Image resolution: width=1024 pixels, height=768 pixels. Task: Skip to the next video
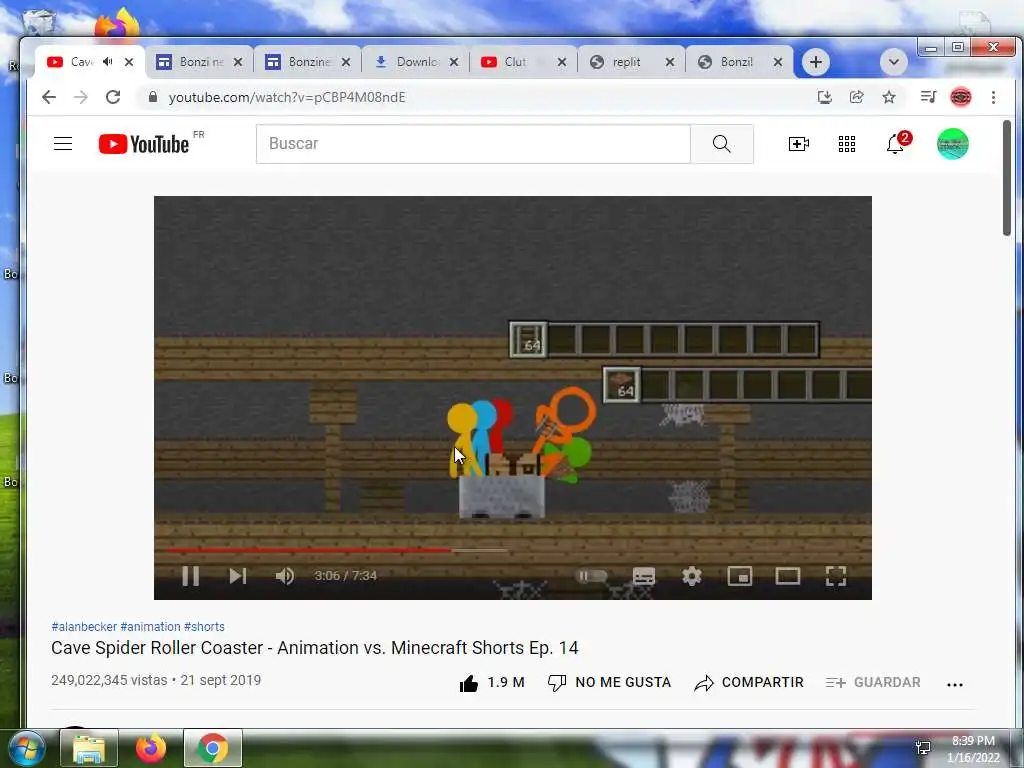(238, 575)
